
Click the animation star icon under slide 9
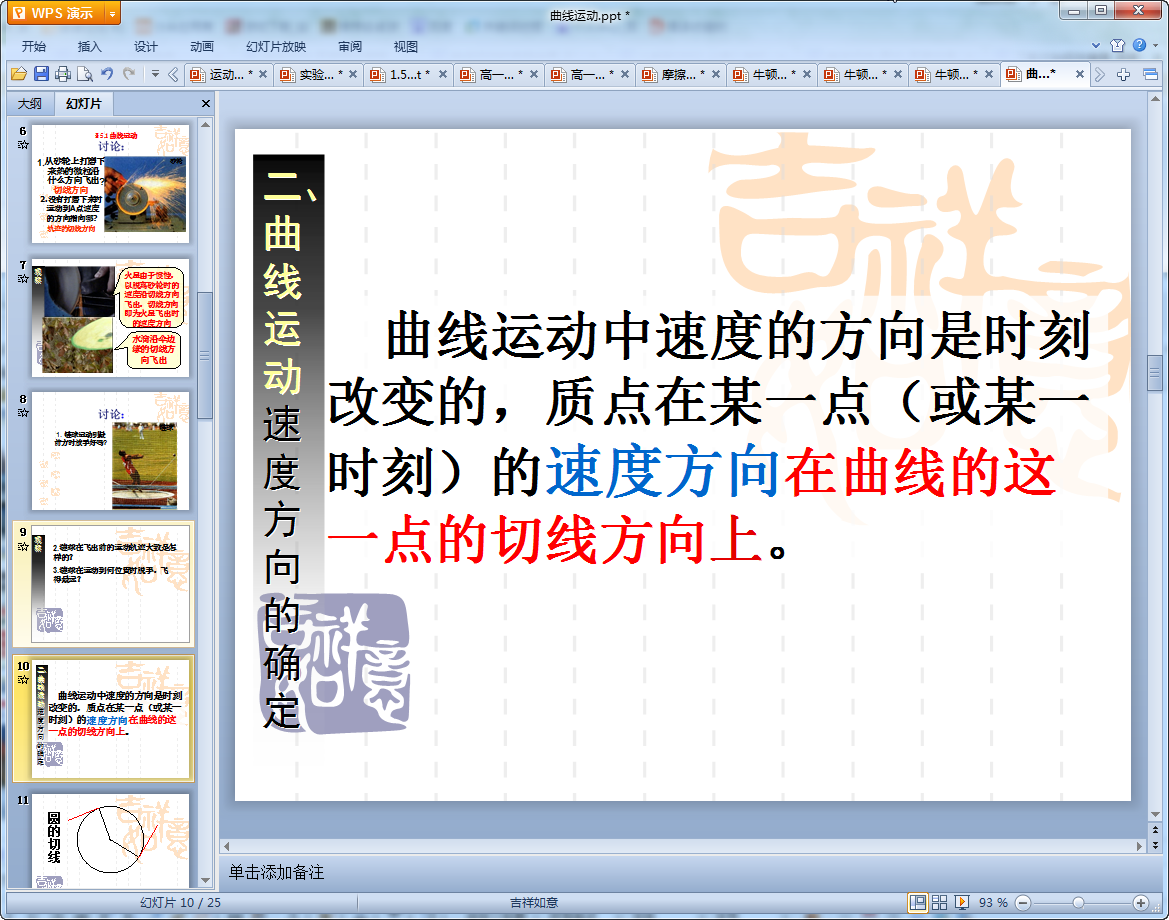23,546
